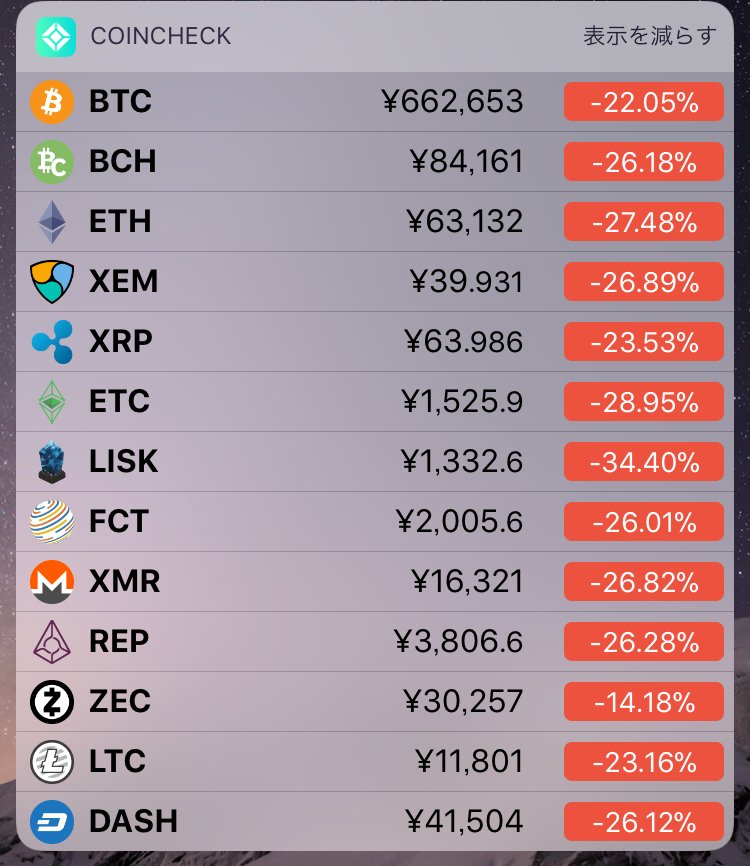This screenshot has width=750, height=866.
Task: Tap the Monero XMR icon
Action: click(52, 582)
